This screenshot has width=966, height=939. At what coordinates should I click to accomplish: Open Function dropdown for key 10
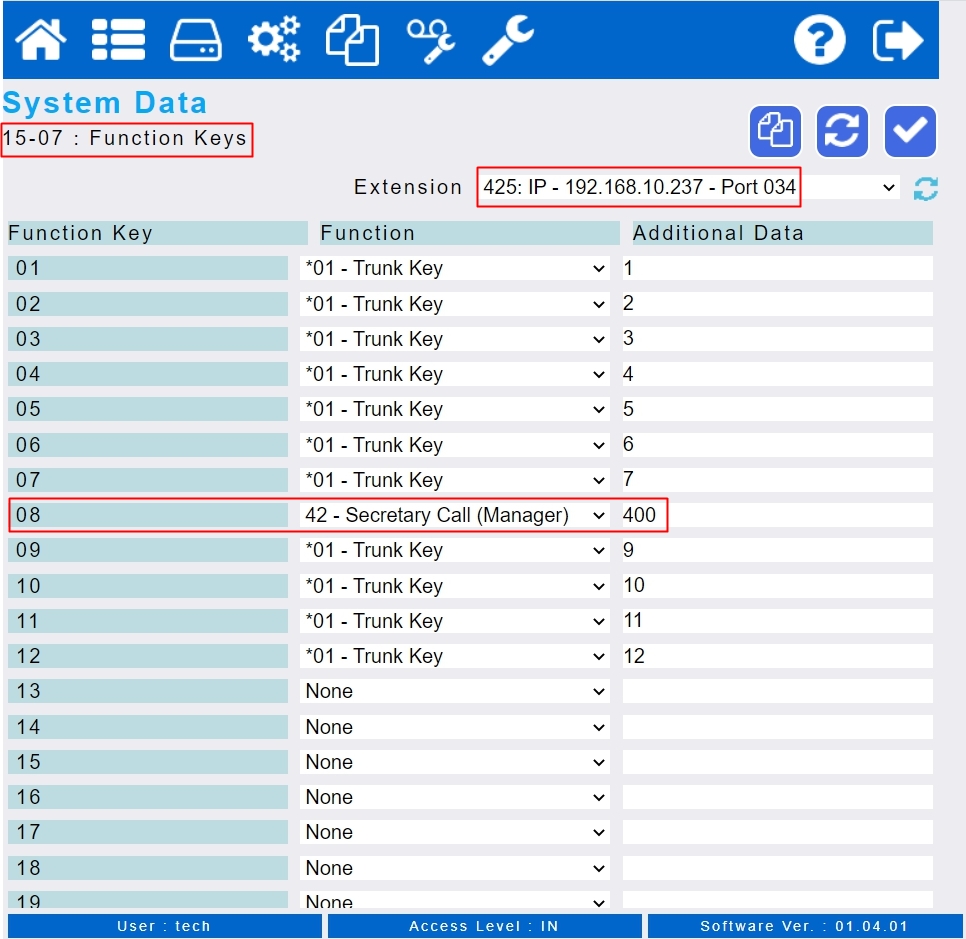(455, 586)
